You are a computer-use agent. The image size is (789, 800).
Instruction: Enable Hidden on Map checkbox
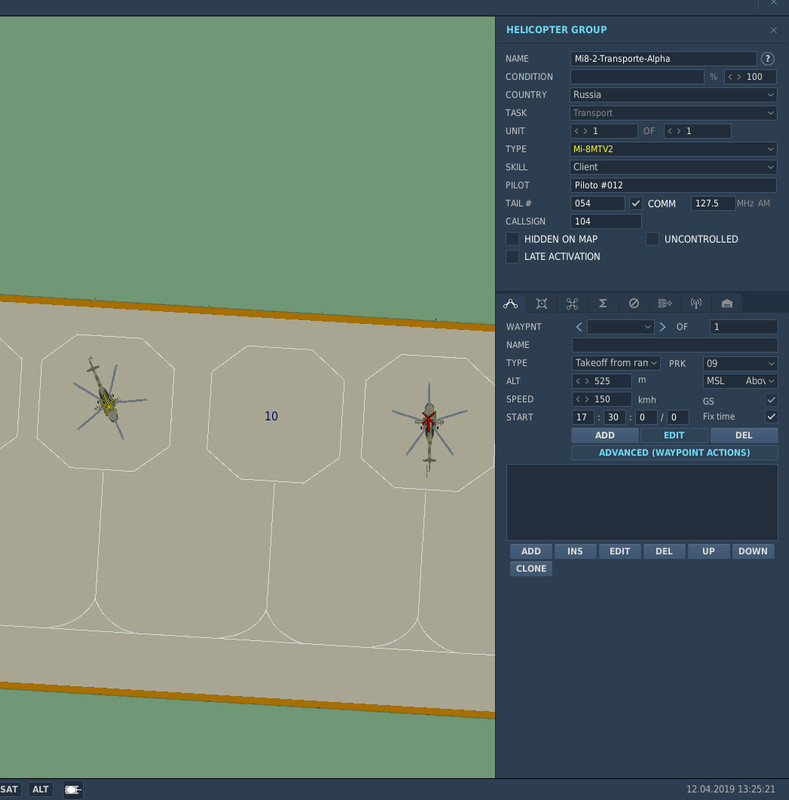pyautogui.click(x=512, y=239)
